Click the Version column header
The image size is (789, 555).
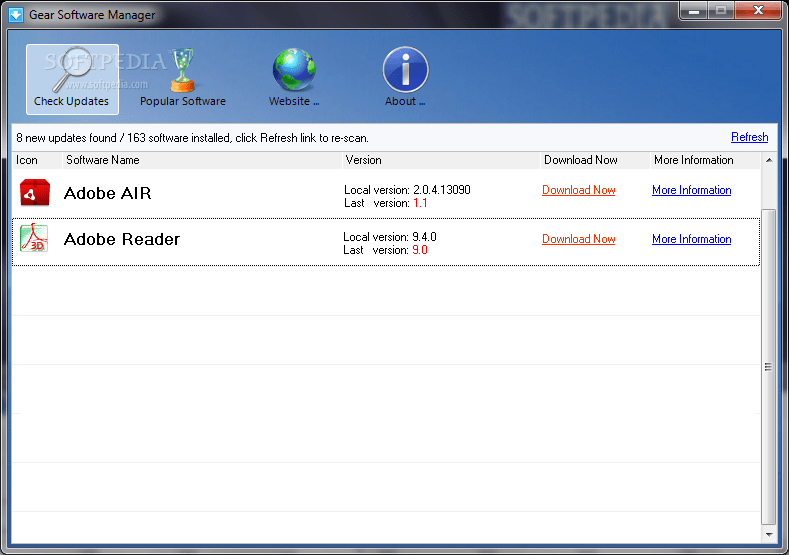[441, 160]
